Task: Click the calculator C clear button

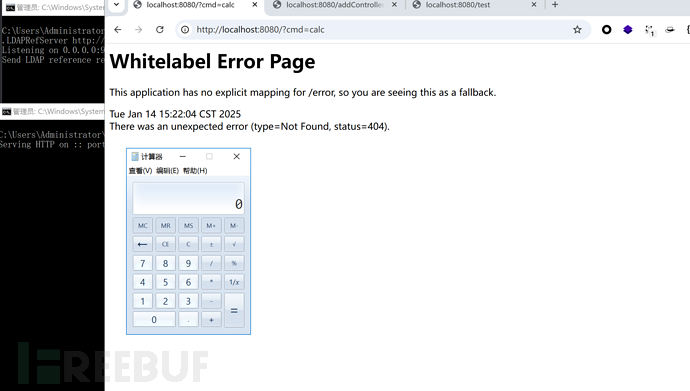Action: click(188, 244)
